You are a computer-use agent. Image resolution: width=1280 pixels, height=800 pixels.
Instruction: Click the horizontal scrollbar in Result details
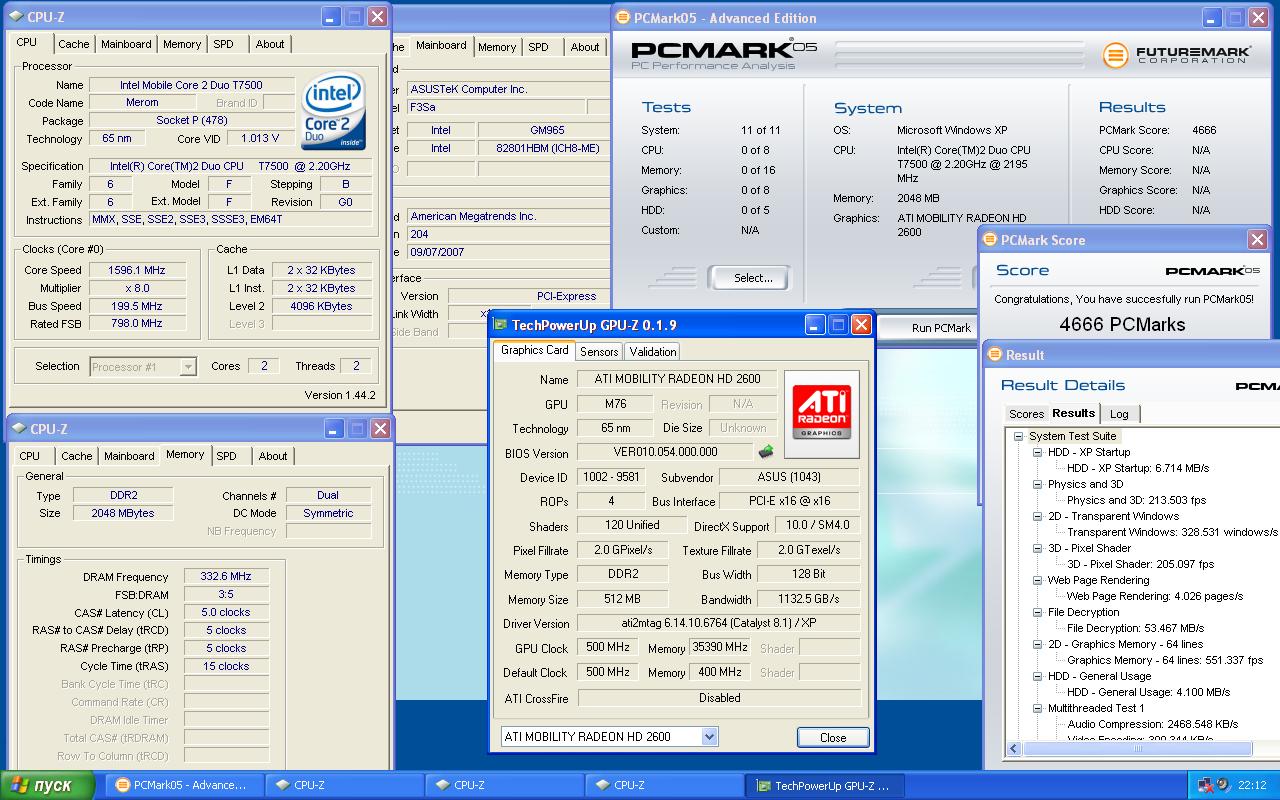(1137, 748)
